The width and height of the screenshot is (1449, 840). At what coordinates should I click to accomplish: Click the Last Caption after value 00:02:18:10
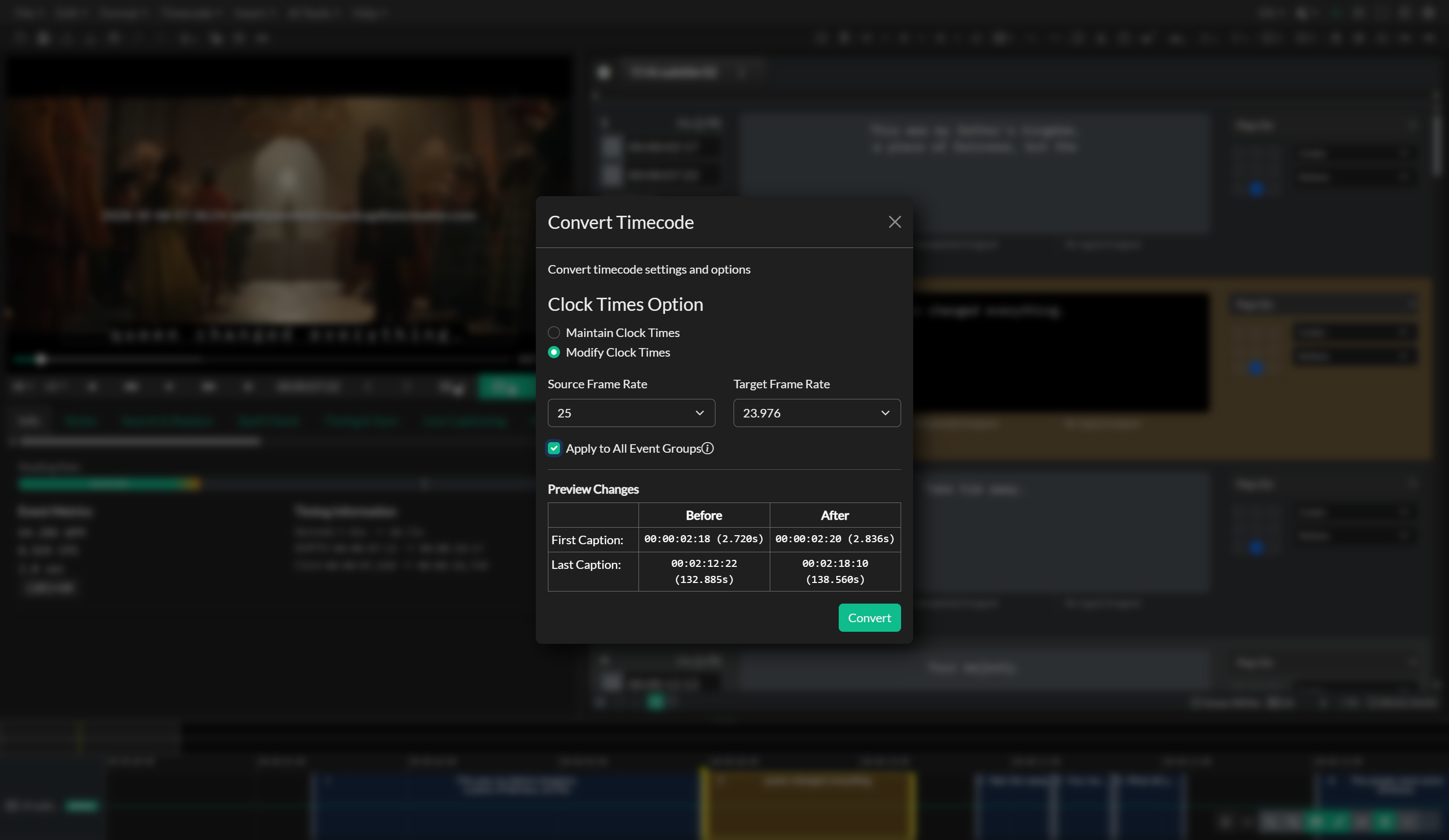[x=835, y=571]
